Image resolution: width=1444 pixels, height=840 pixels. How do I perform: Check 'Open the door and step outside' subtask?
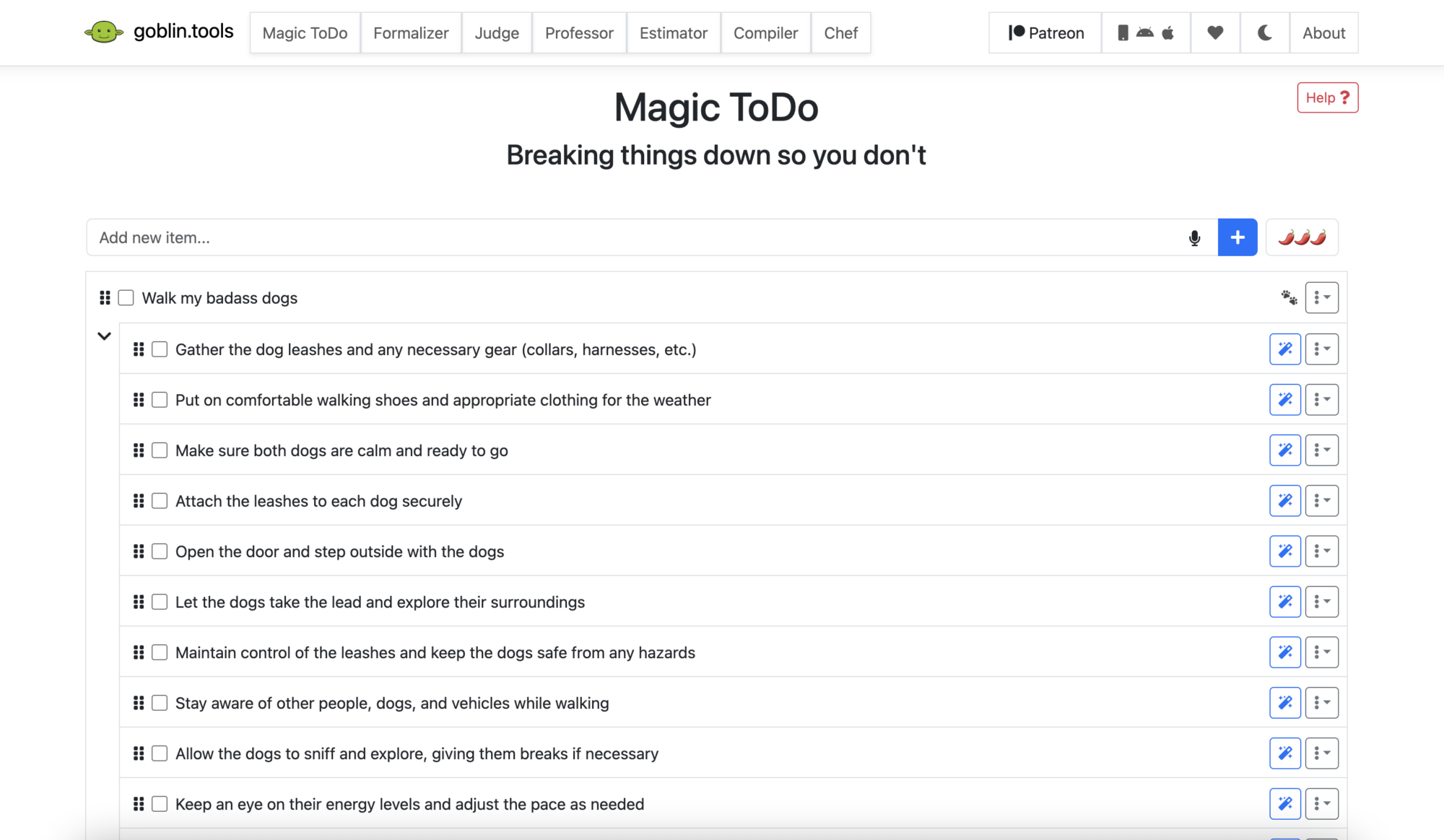[x=159, y=551]
